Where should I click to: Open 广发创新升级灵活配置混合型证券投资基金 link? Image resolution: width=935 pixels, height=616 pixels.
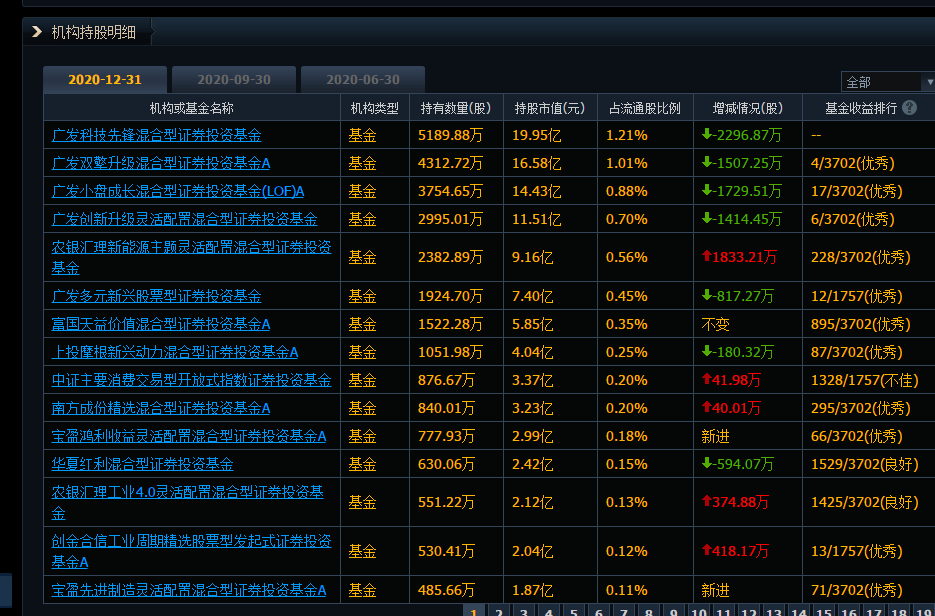(184, 219)
